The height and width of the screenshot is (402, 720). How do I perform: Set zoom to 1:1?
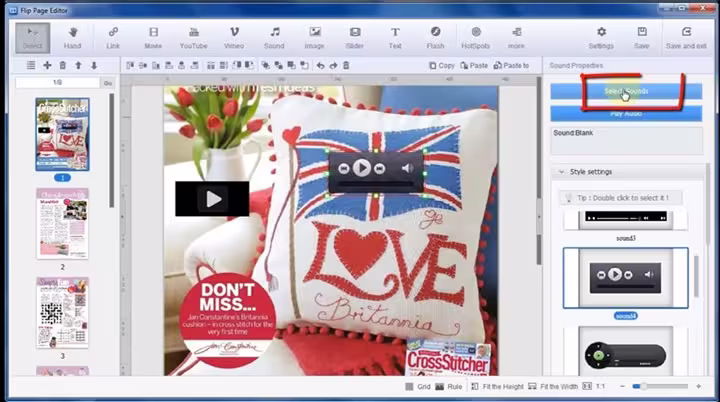(594, 387)
